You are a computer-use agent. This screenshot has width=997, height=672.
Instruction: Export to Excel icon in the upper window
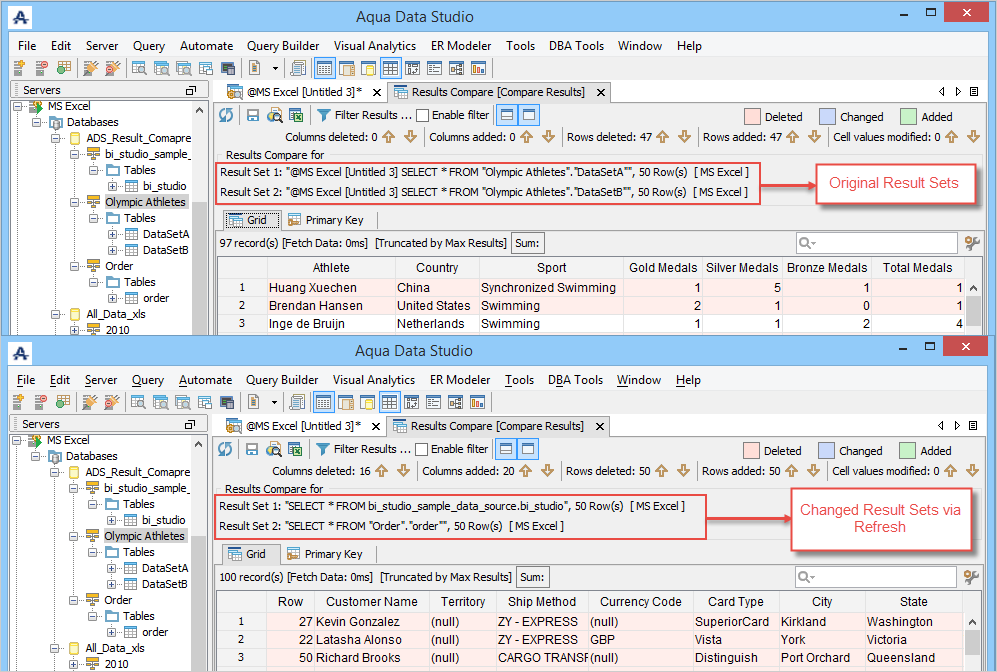point(295,115)
